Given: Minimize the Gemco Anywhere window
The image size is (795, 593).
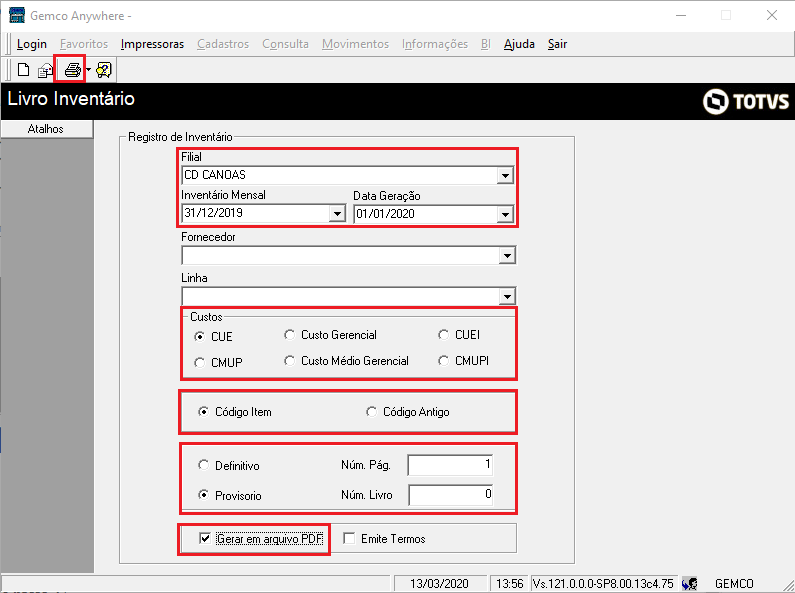Looking at the screenshot, I should point(680,15).
